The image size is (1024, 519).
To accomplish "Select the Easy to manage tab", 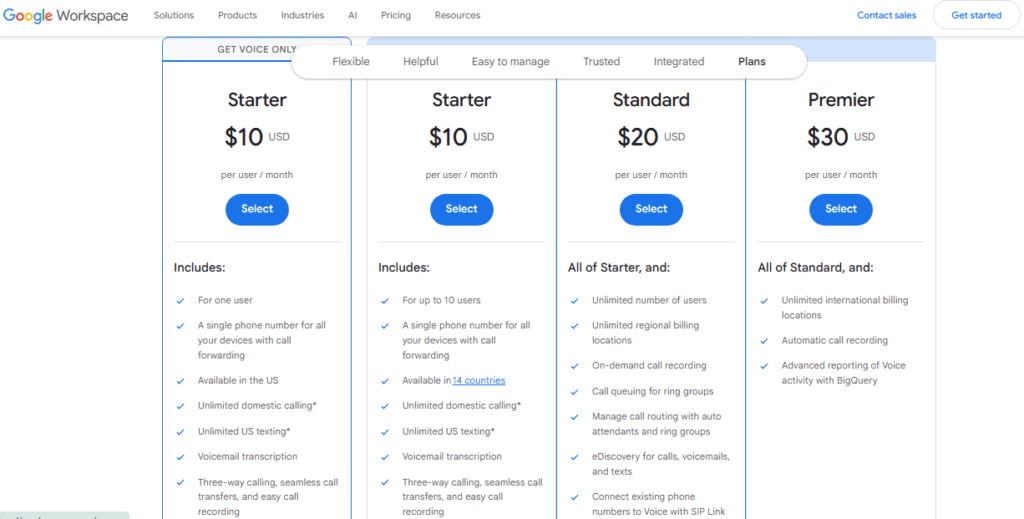I will click(510, 62).
